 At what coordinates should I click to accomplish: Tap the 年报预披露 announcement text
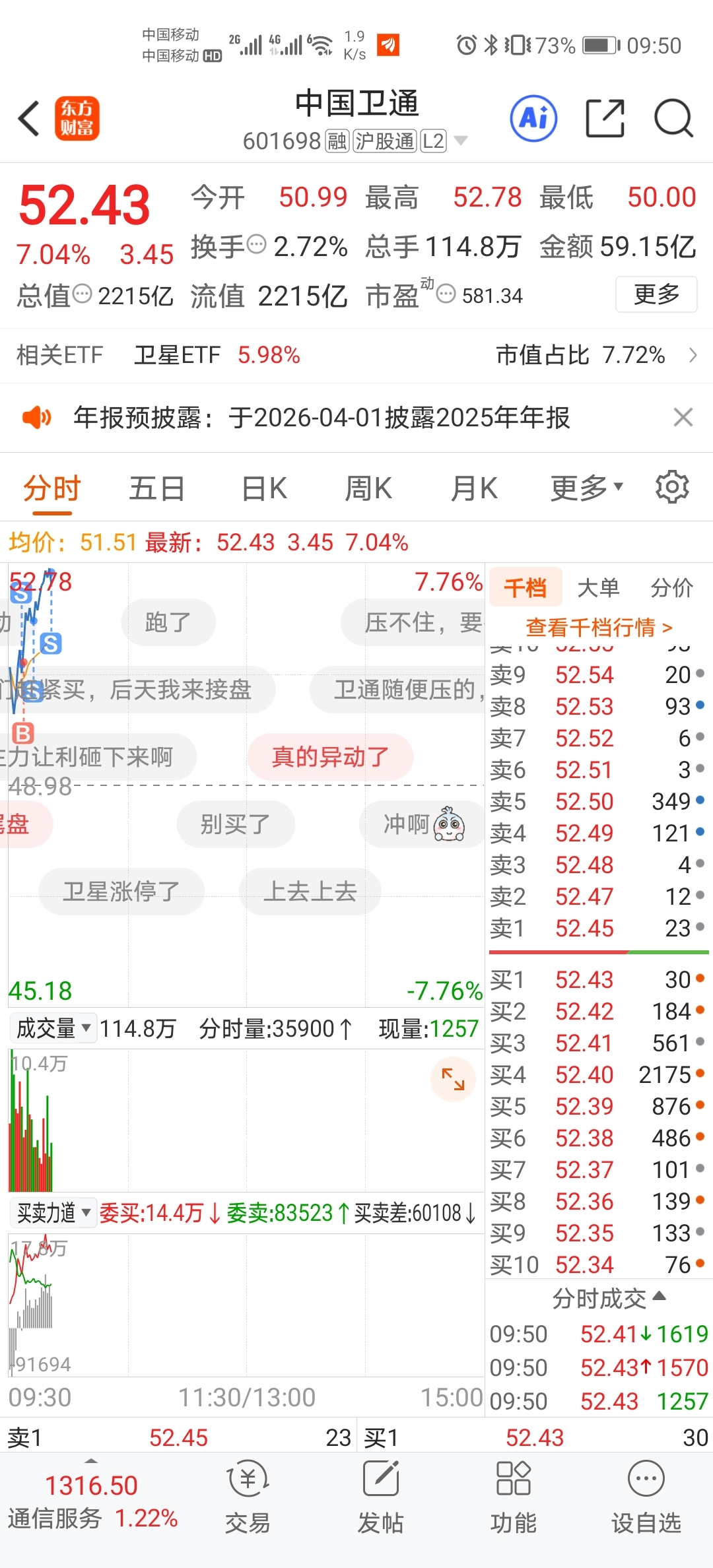tap(322, 418)
